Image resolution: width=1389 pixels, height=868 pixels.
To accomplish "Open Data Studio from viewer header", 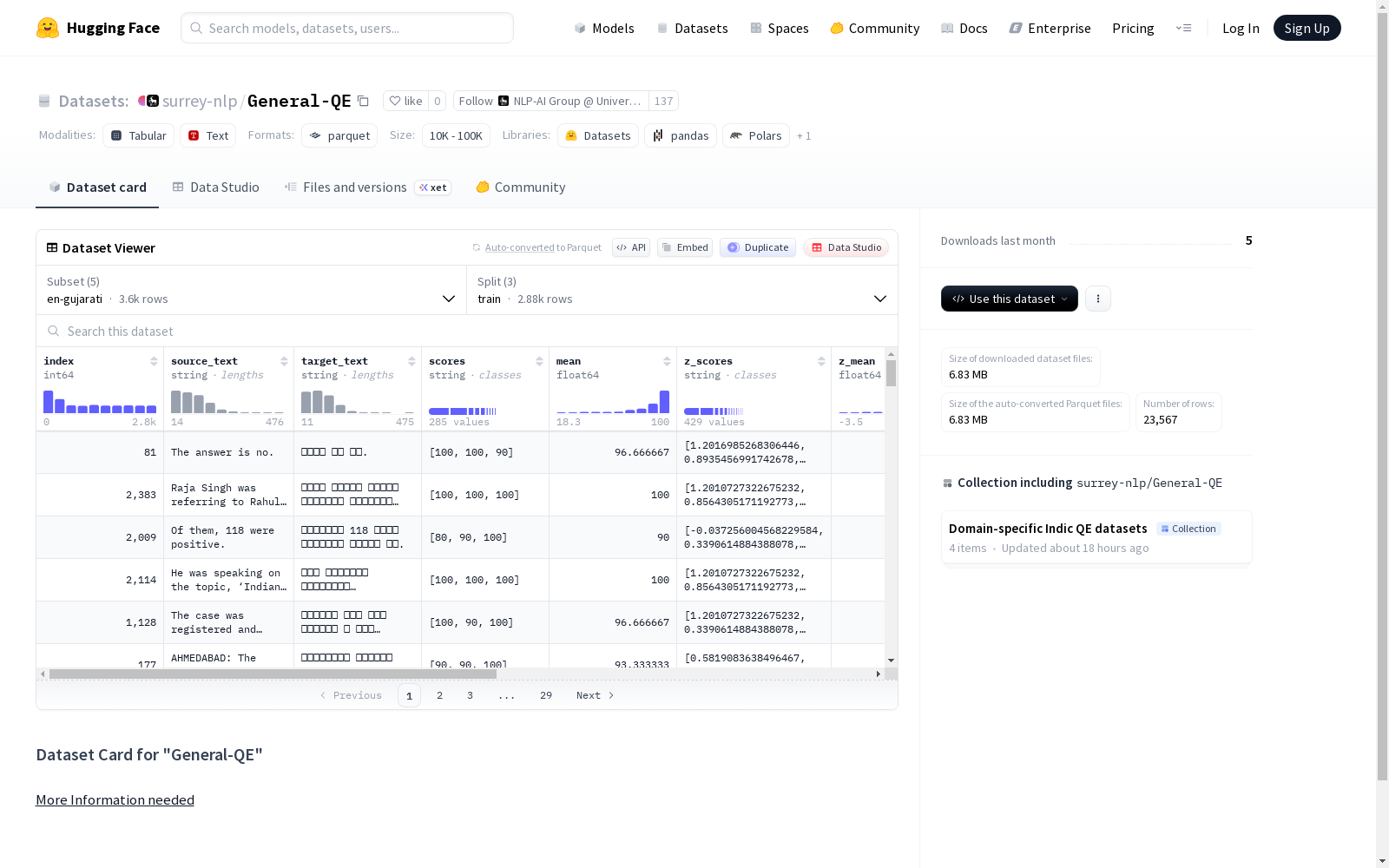I will coord(846,247).
